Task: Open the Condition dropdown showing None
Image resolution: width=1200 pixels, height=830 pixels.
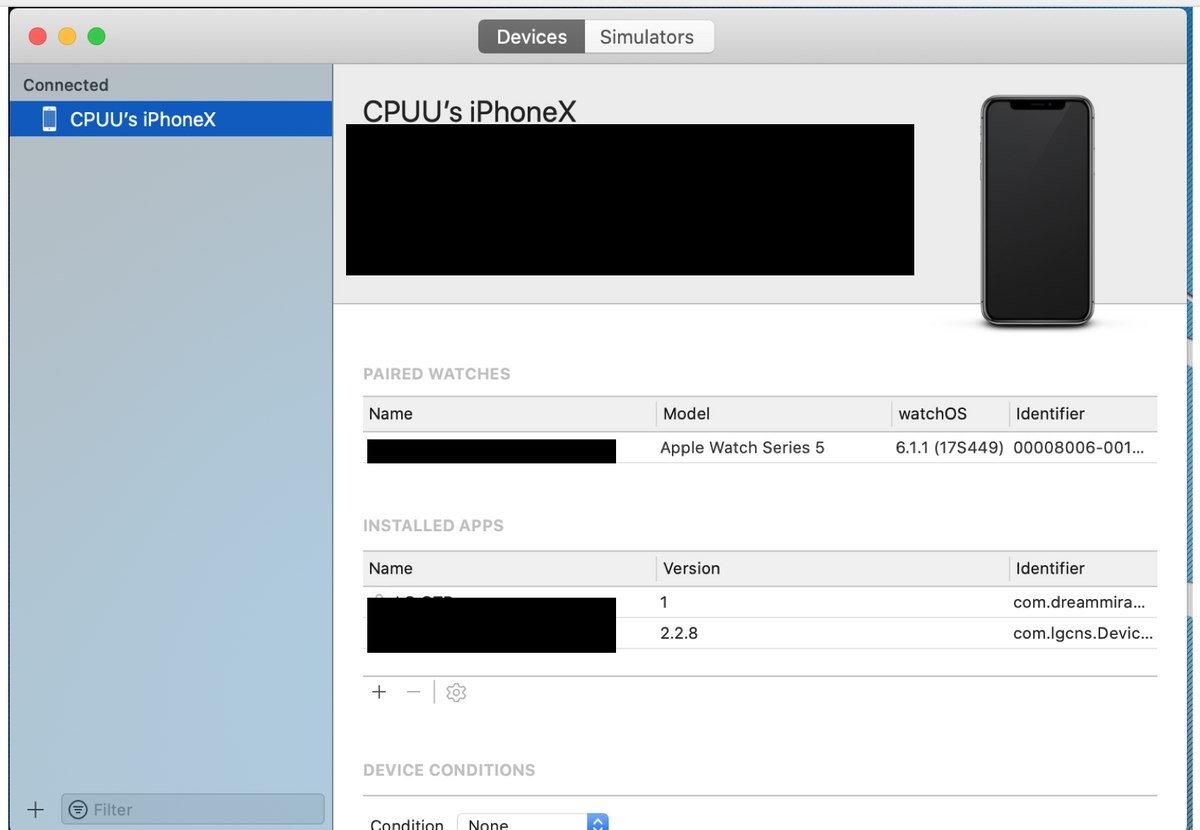Action: (533, 824)
